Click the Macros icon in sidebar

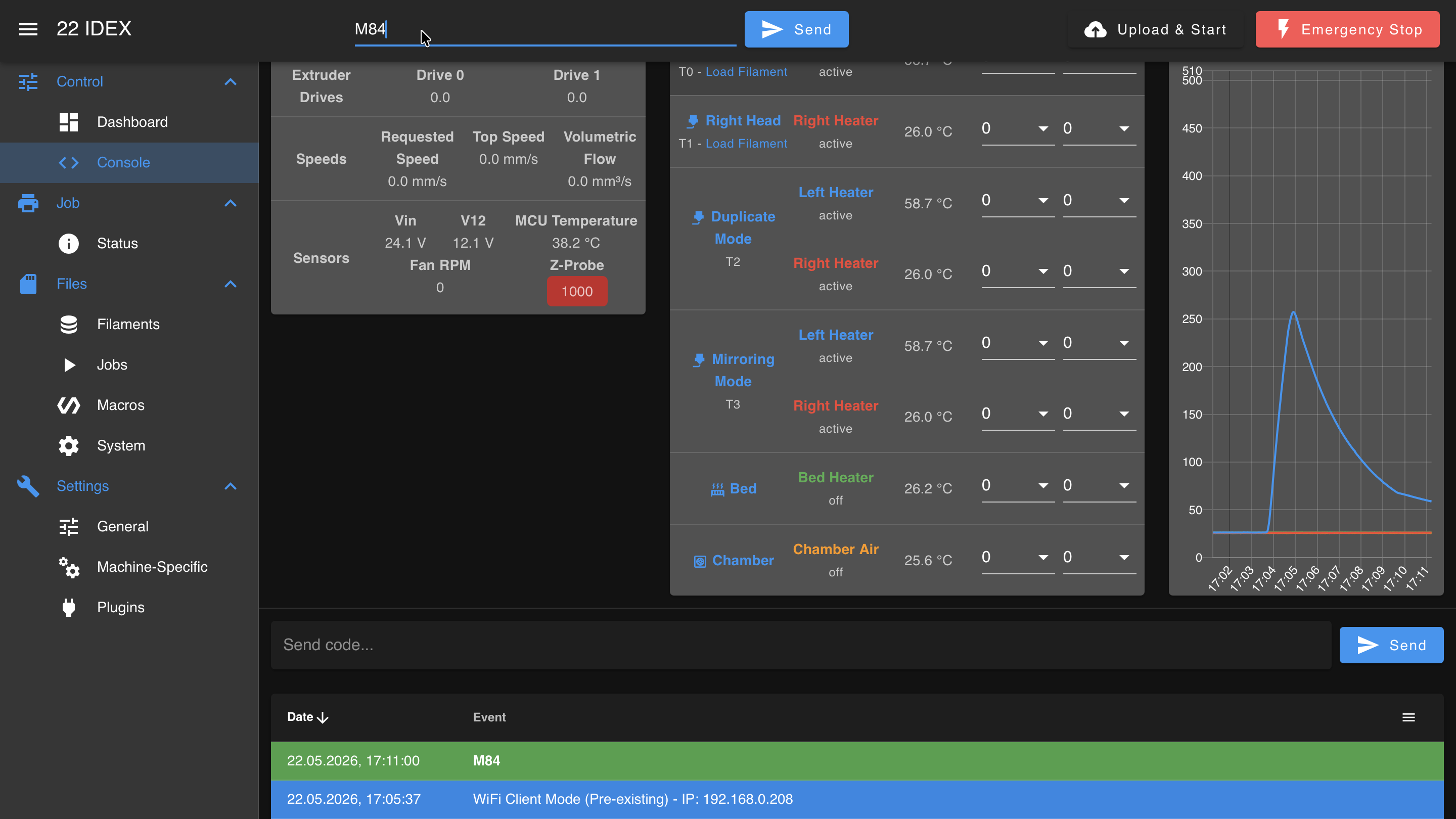[68, 405]
